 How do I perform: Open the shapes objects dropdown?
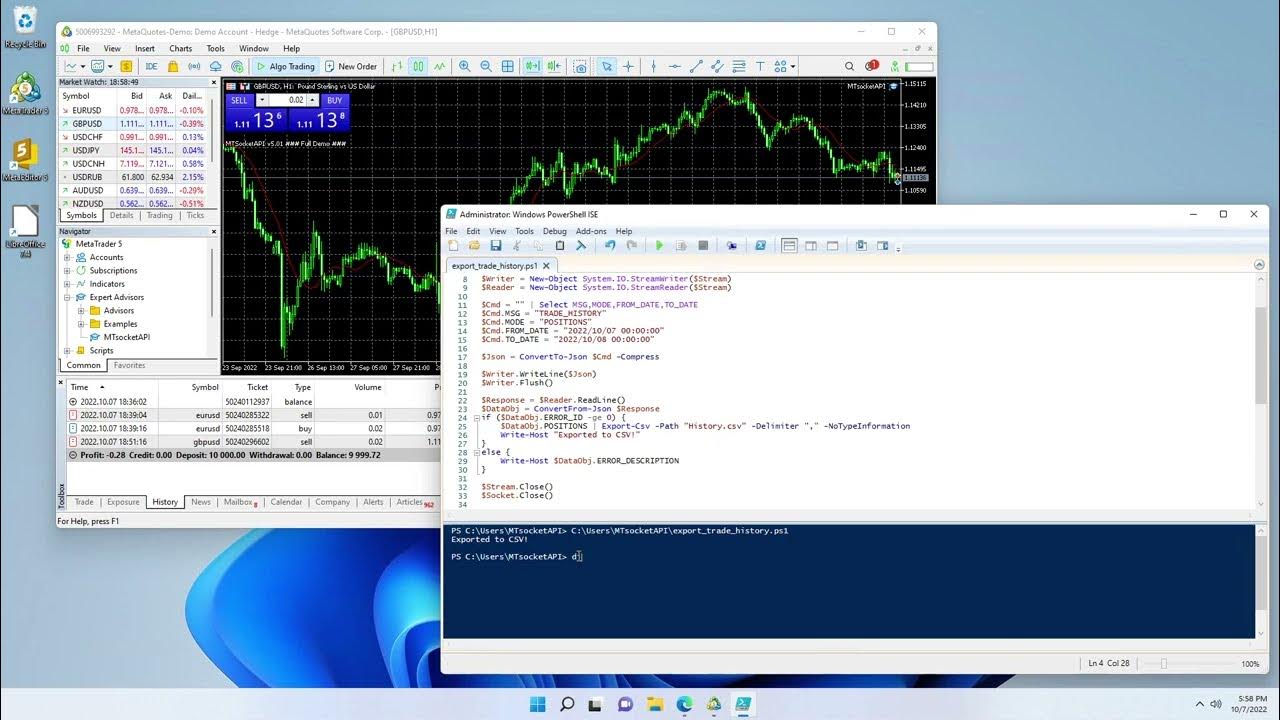[793, 66]
